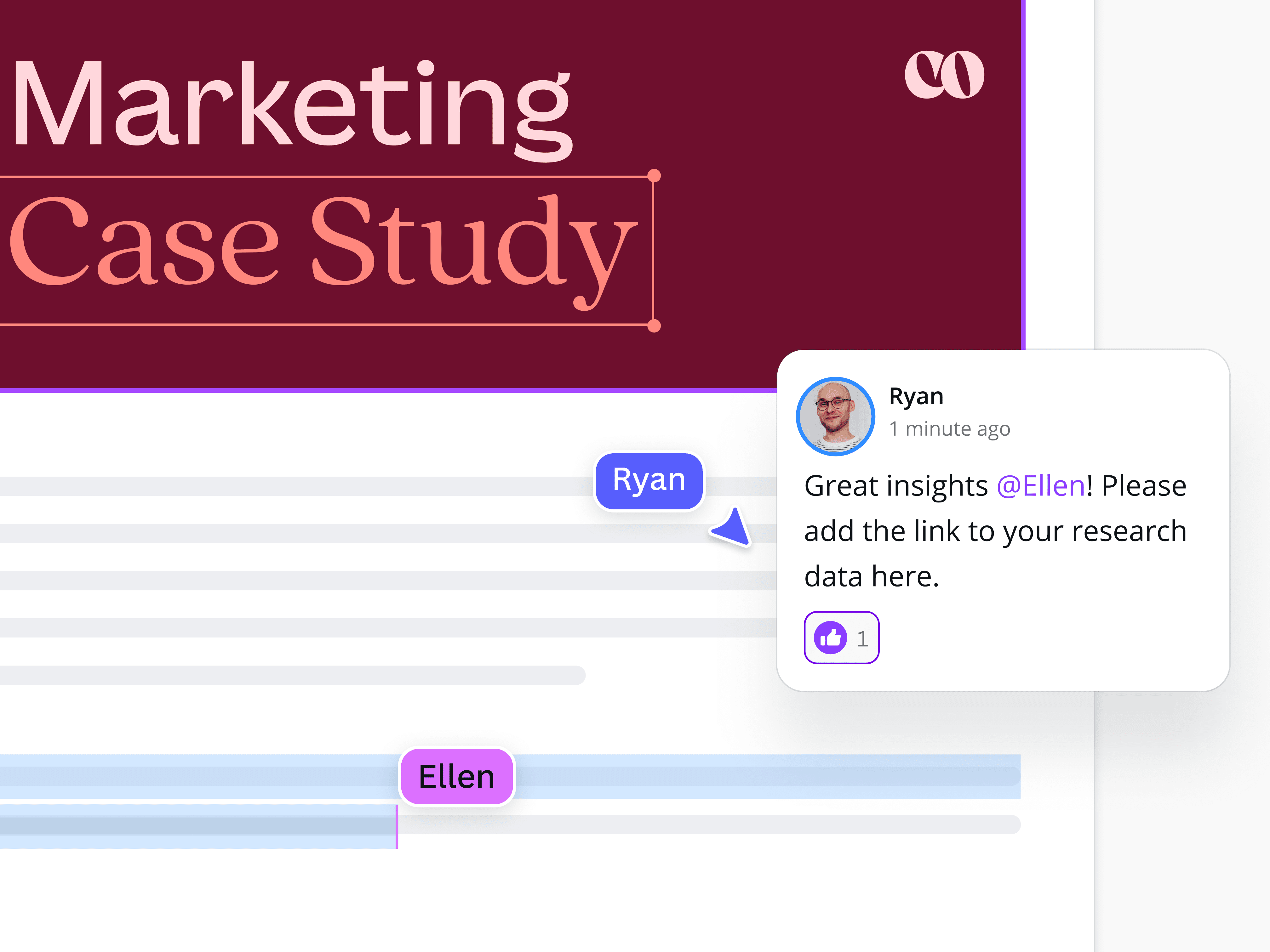Select the Case Study heading
This screenshot has height=952, width=1270.
point(322,247)
